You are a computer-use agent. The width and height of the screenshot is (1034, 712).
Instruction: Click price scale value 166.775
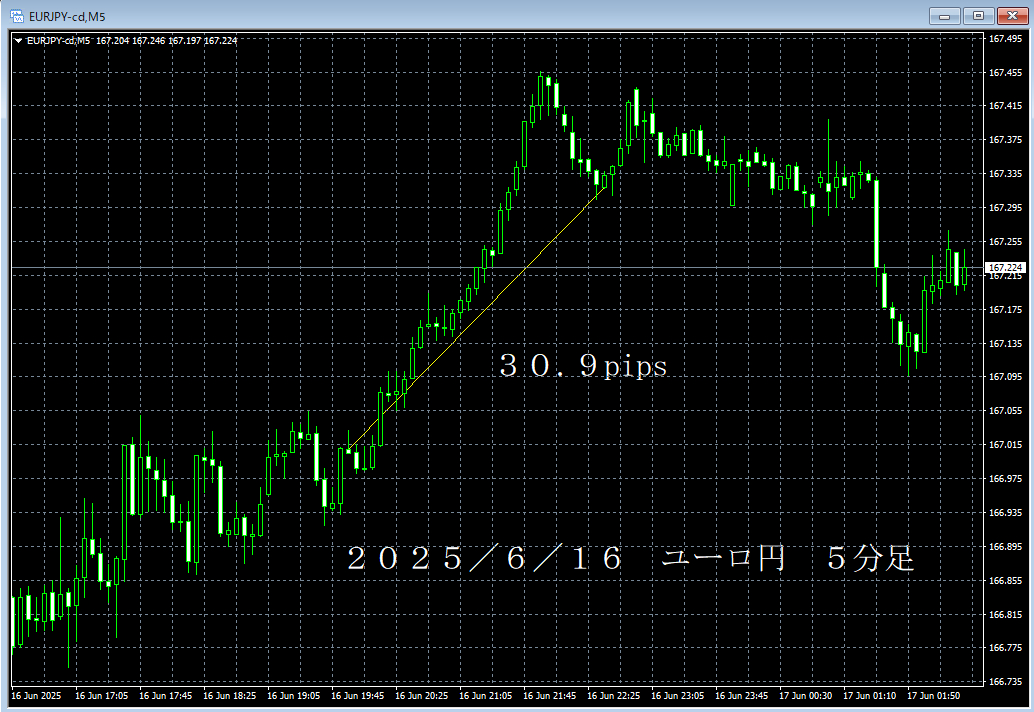click(1005, 648)
